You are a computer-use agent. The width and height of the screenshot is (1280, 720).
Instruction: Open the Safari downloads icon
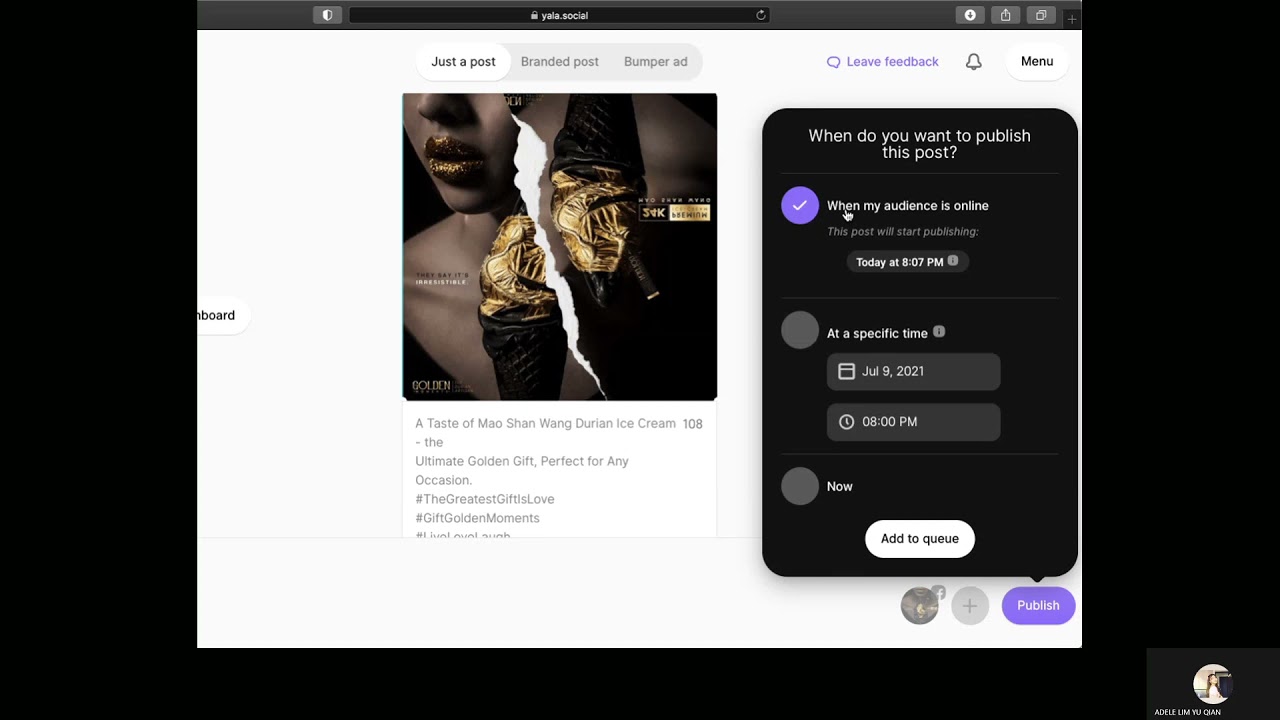[970, 15]
